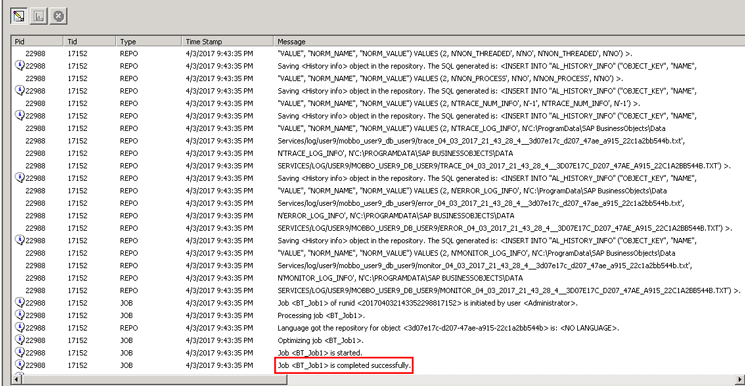Select uppercase path message 'MONITOR_04_03_2017_21_43_28'
This screenshot has width=745, height=386.
tap(509, 290)
